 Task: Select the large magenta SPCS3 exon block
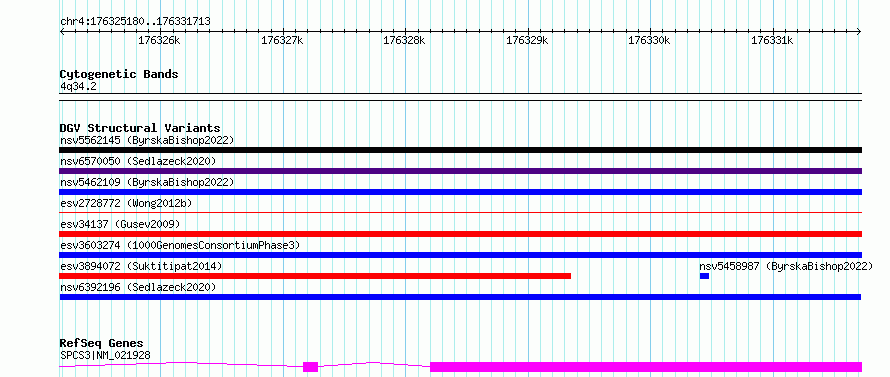(646, 367)
